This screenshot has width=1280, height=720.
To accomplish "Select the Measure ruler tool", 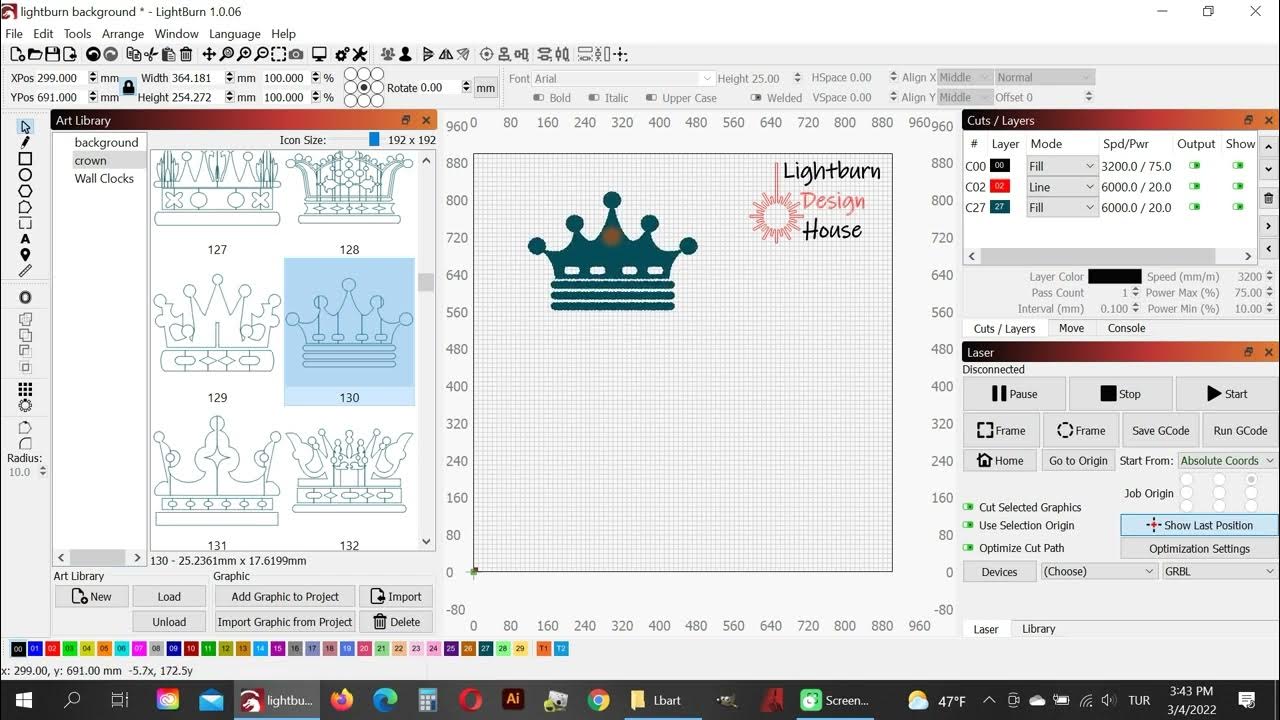I will click(25, 271).
